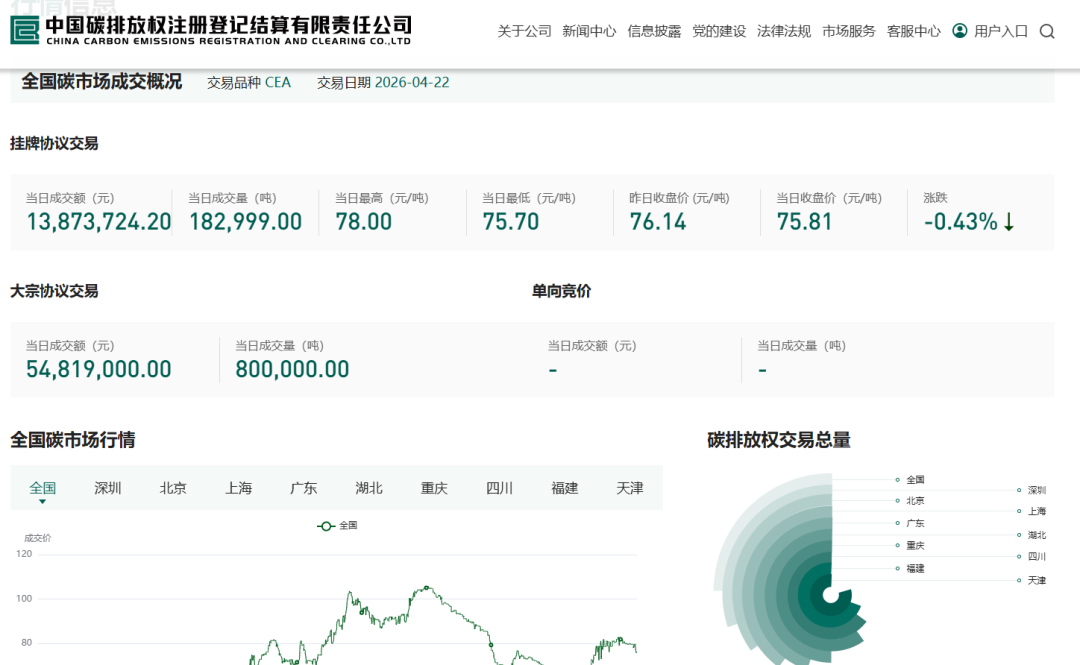Screen dimensions: 1080x665
Task: Switch to the 深圳 market tab
Action: click(108, 488)
